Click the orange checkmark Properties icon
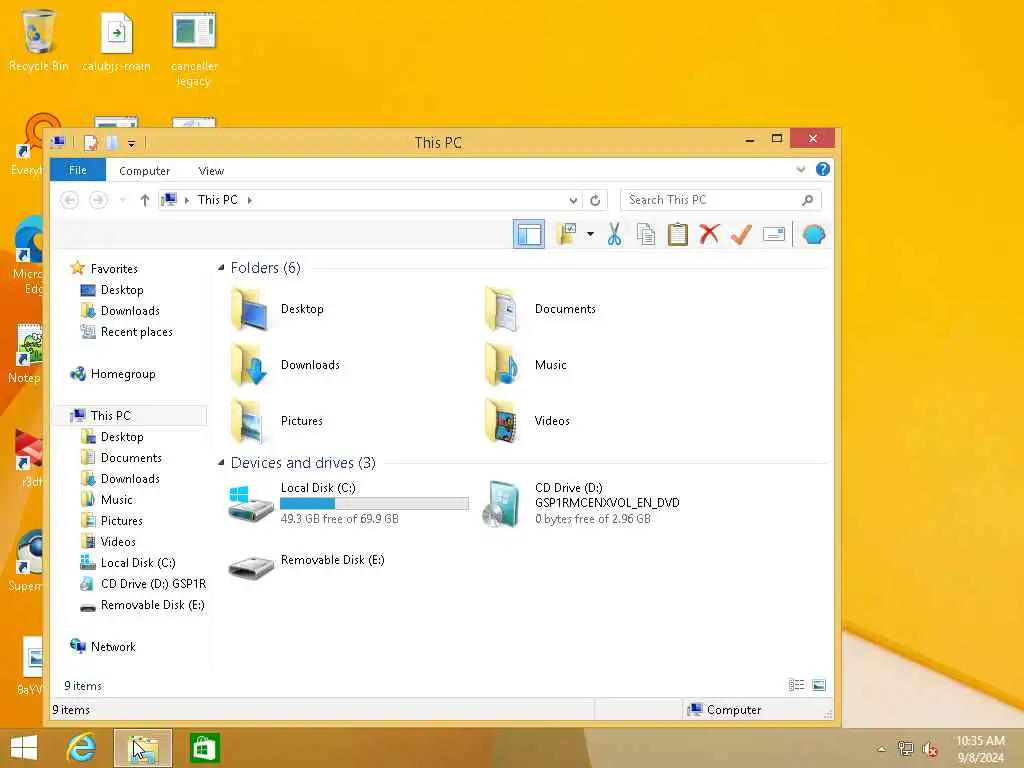Image resolution: width=1024 pixels, height=768 pixels. click(741, 234)
